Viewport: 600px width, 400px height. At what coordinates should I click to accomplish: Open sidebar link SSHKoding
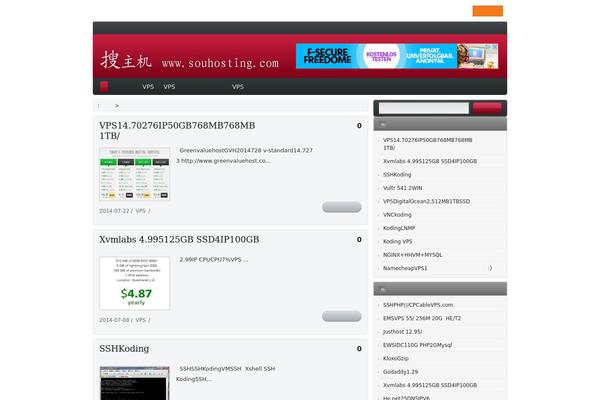[397, 175]
